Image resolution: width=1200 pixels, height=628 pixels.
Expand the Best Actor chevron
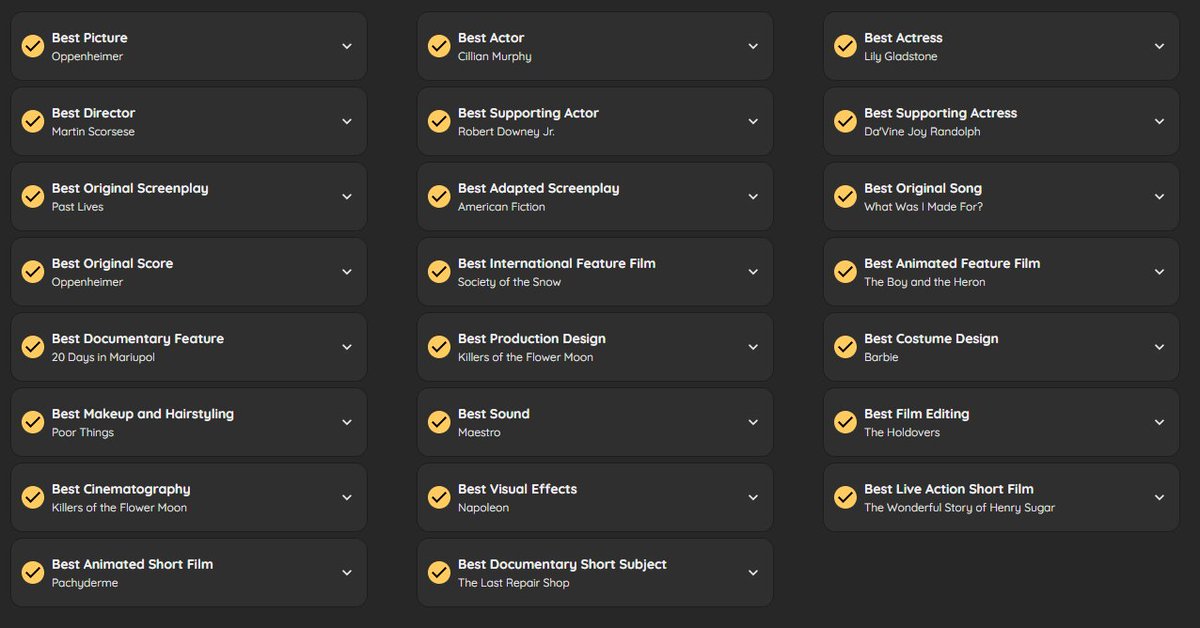coord(753,46)
